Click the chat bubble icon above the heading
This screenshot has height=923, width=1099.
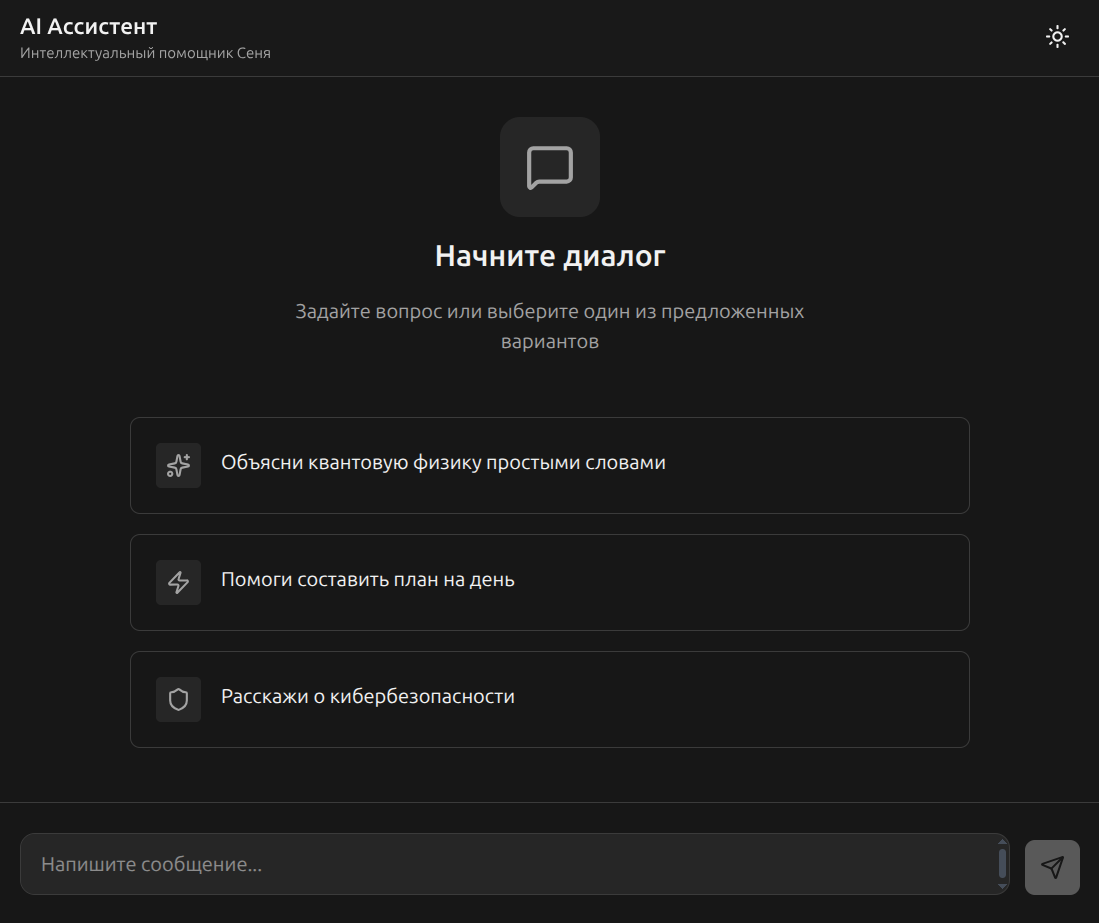(x=550, y=167)
